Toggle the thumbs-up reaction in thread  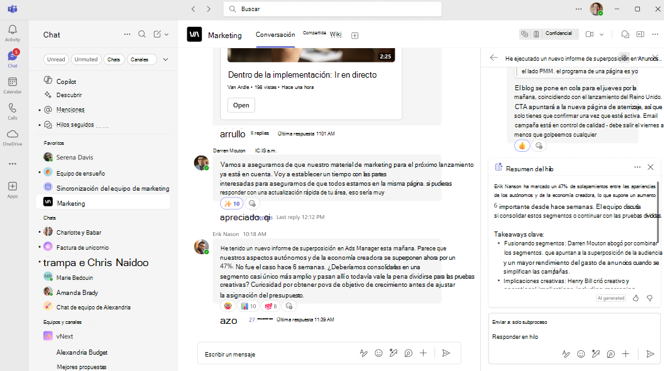click(x=522, y=146)
